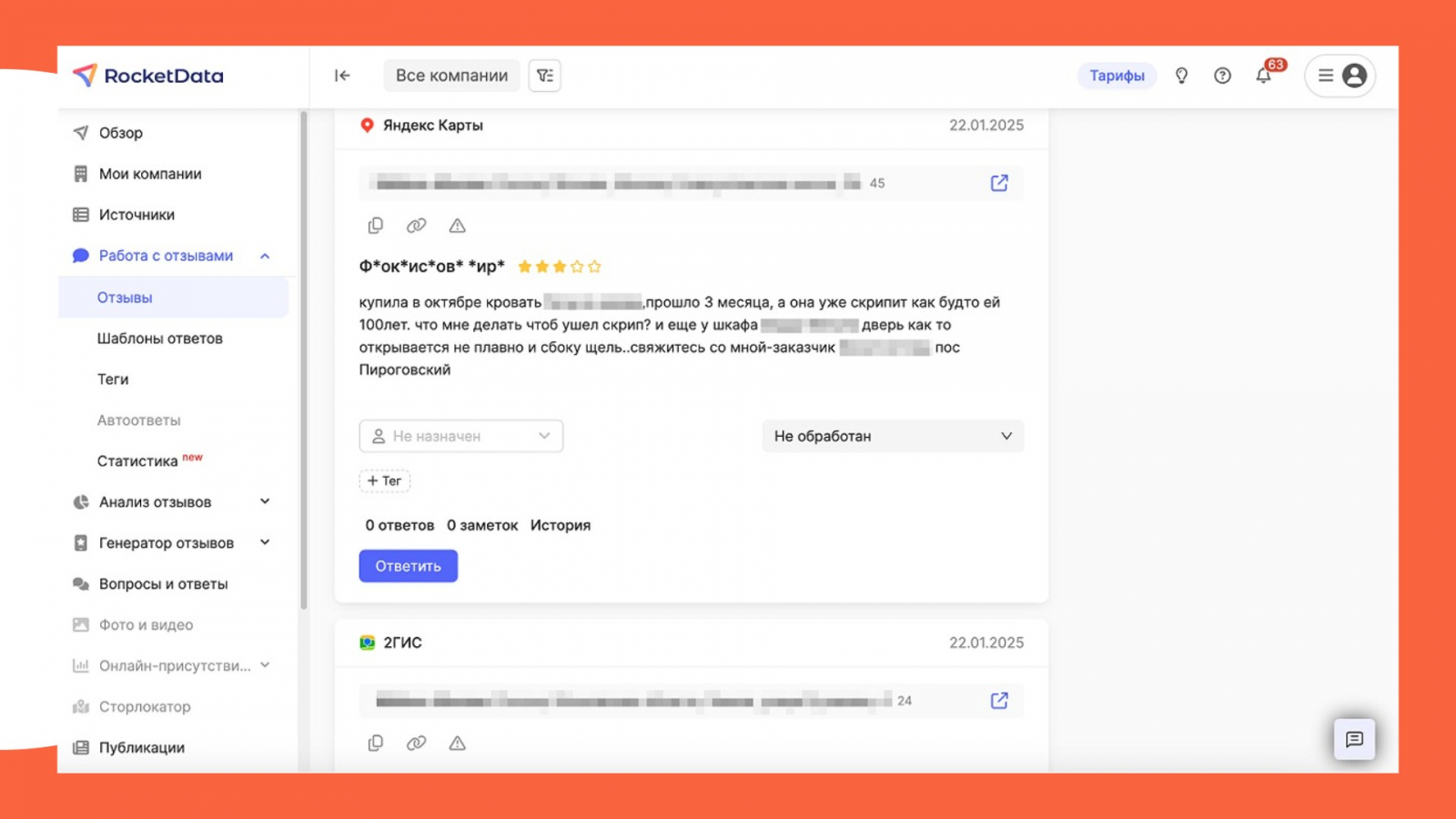1456x819 pixels.
Task: Open the Yandex review in external link
Action: [999, 183]
